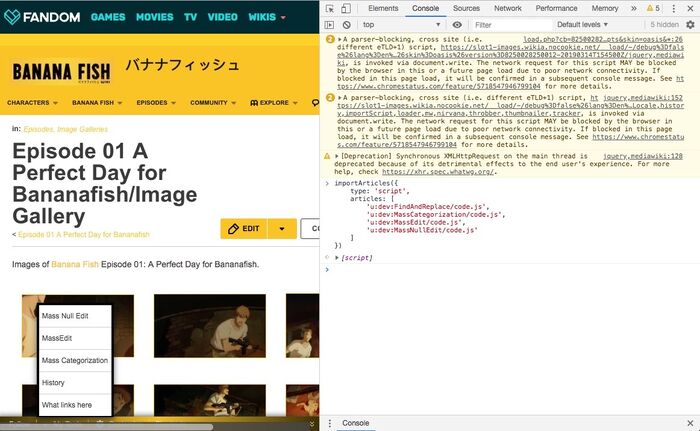
Task: Click the jquery.mediawiki:152 source link
Action: pos(643,97)
